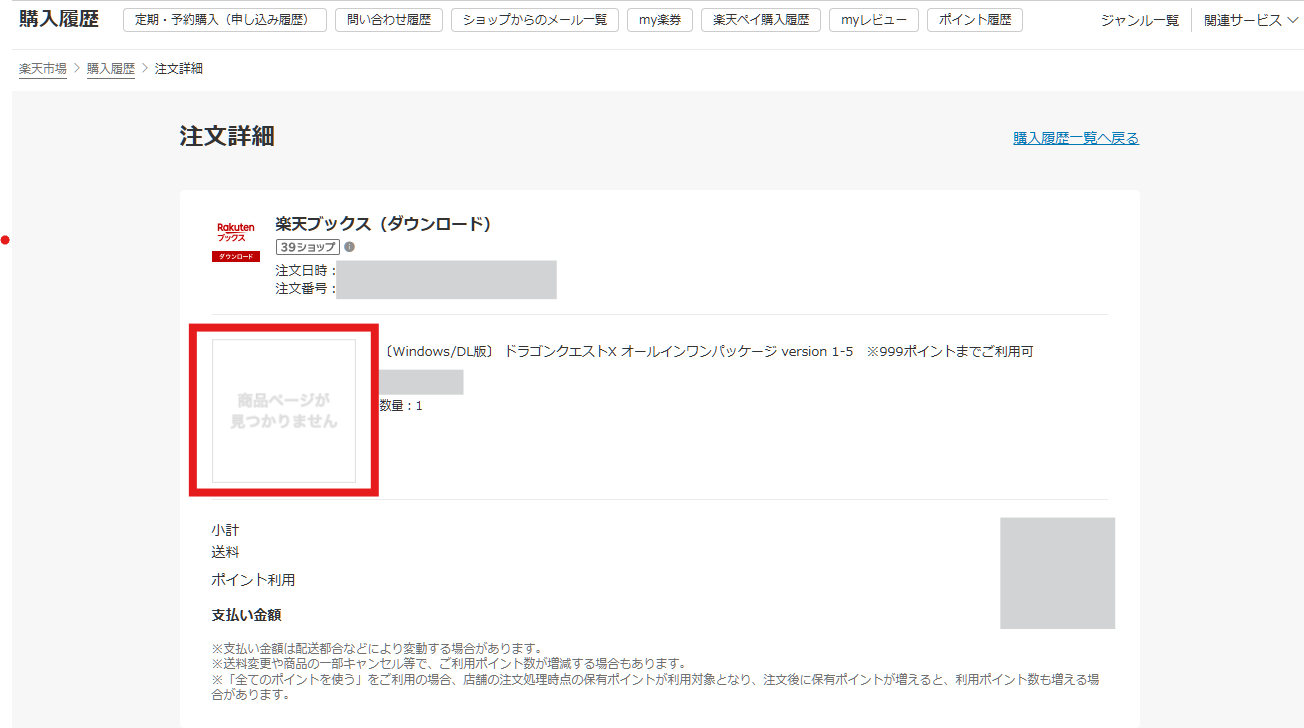This screenshot has width=1304, height=728.
Task: Click the info icon beside 39ショップ
Action: tap(349, 247)
